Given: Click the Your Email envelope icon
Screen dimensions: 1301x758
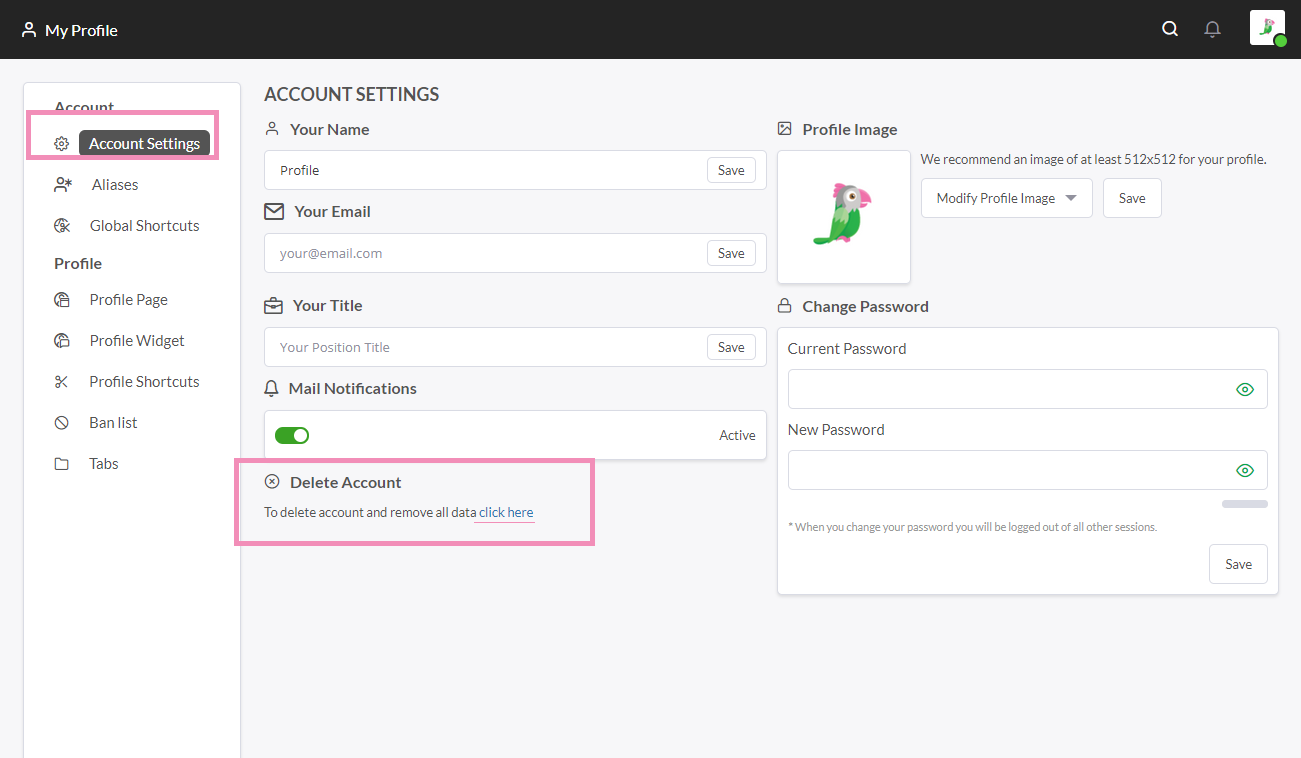Looking at the screenshot, I should [274, 212].
